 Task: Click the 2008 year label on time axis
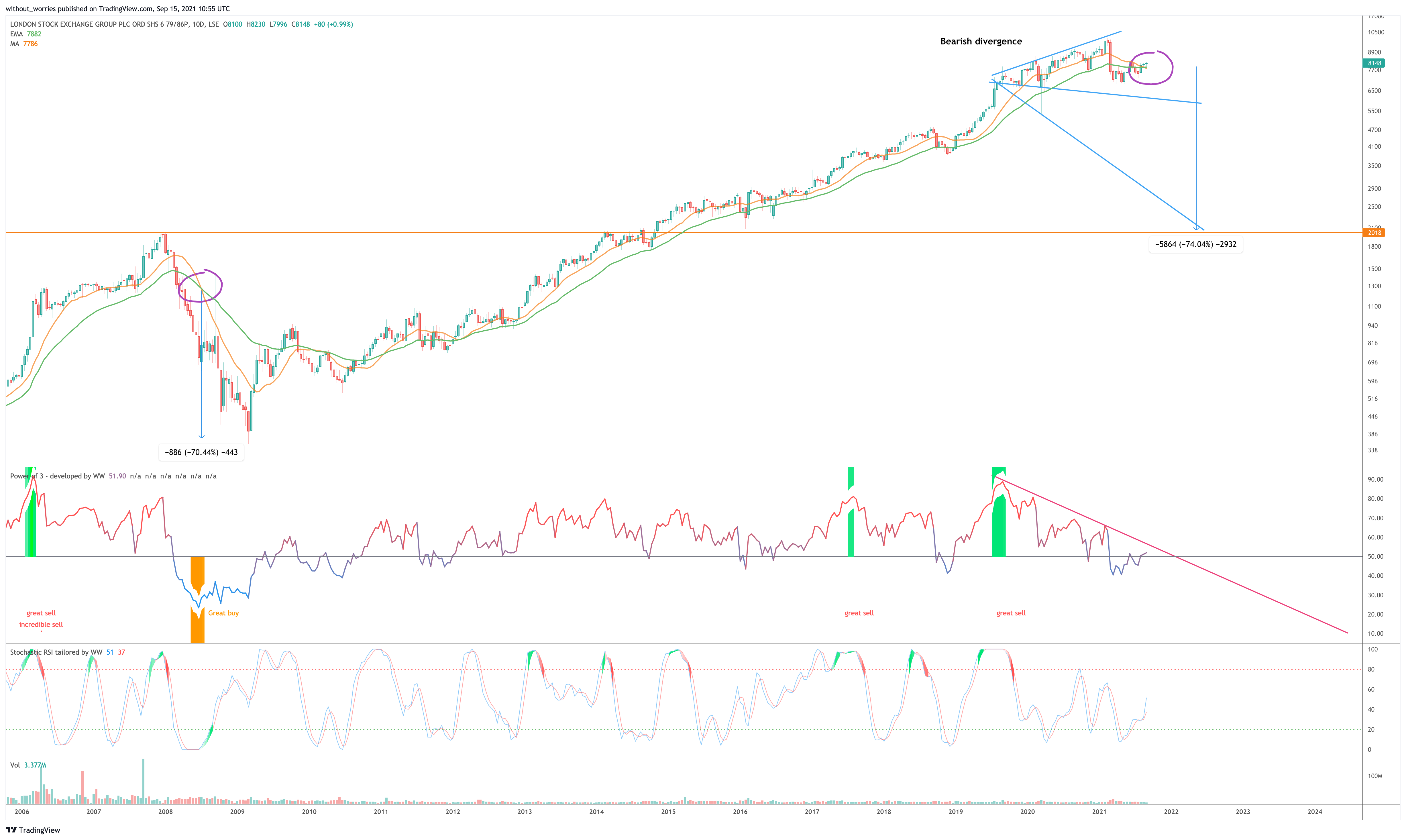[x=165, y=811]
